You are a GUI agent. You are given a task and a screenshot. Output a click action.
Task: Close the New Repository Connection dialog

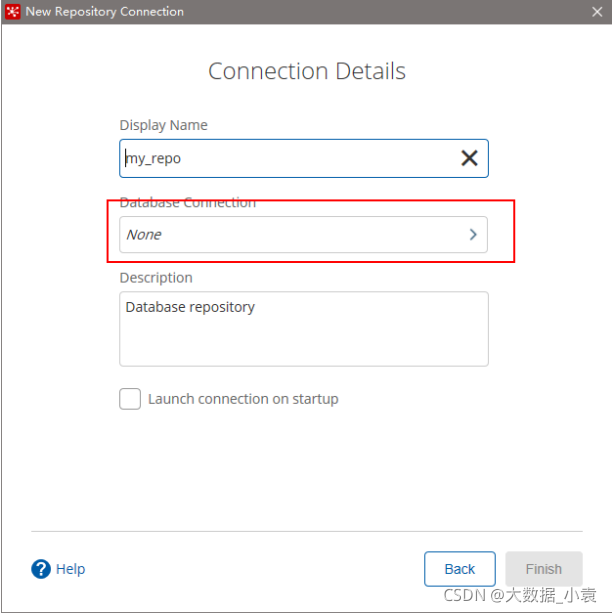click(x=597, y=12)
